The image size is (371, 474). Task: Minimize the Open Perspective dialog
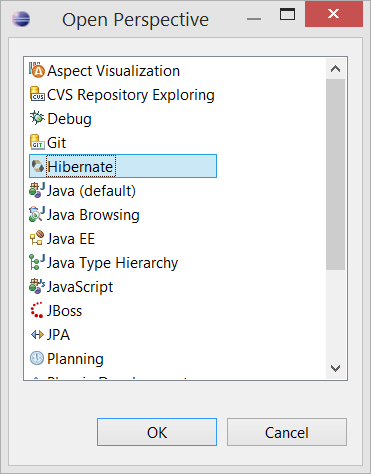[254, 18]
